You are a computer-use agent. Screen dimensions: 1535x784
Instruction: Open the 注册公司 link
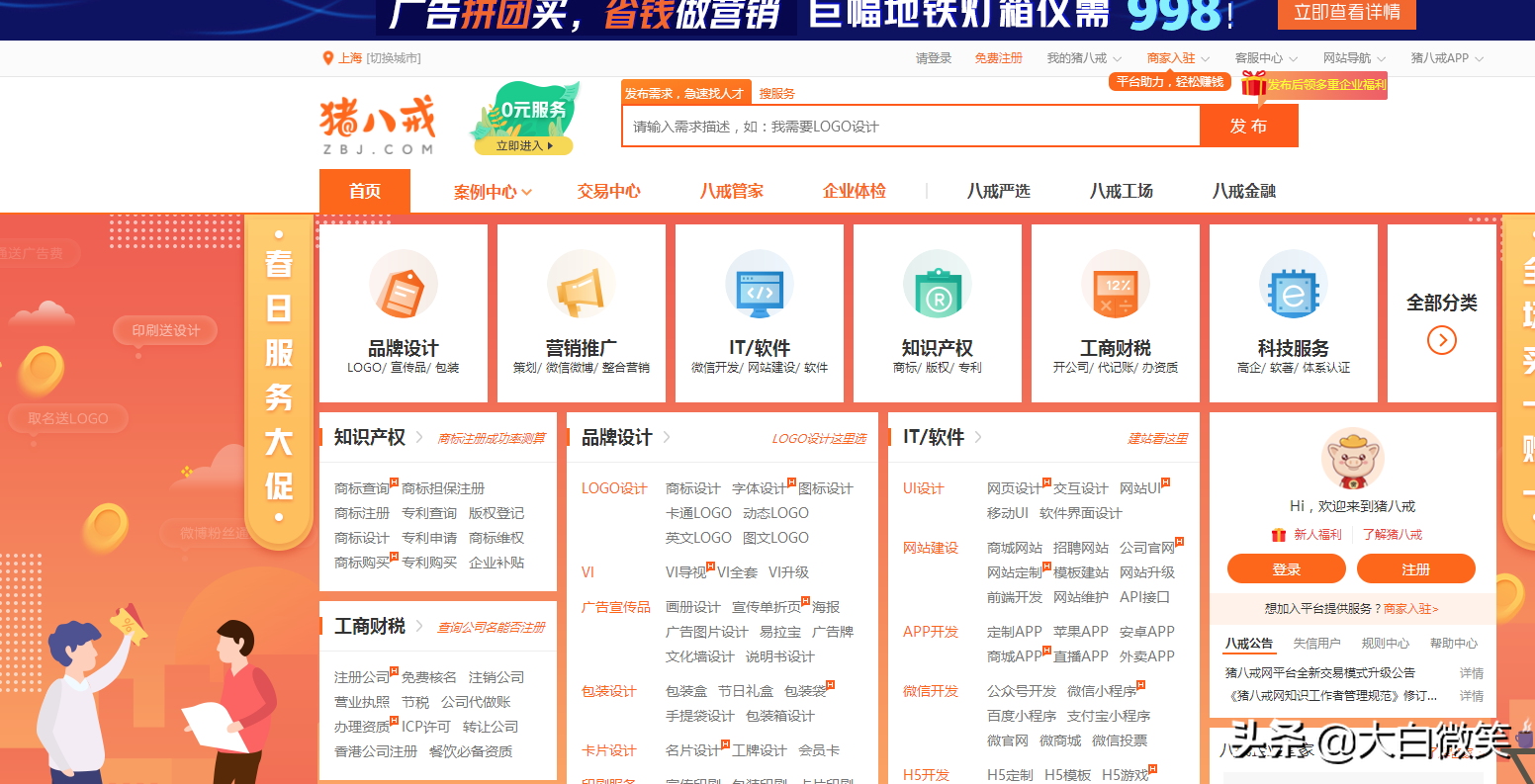[x=362, y=677]
